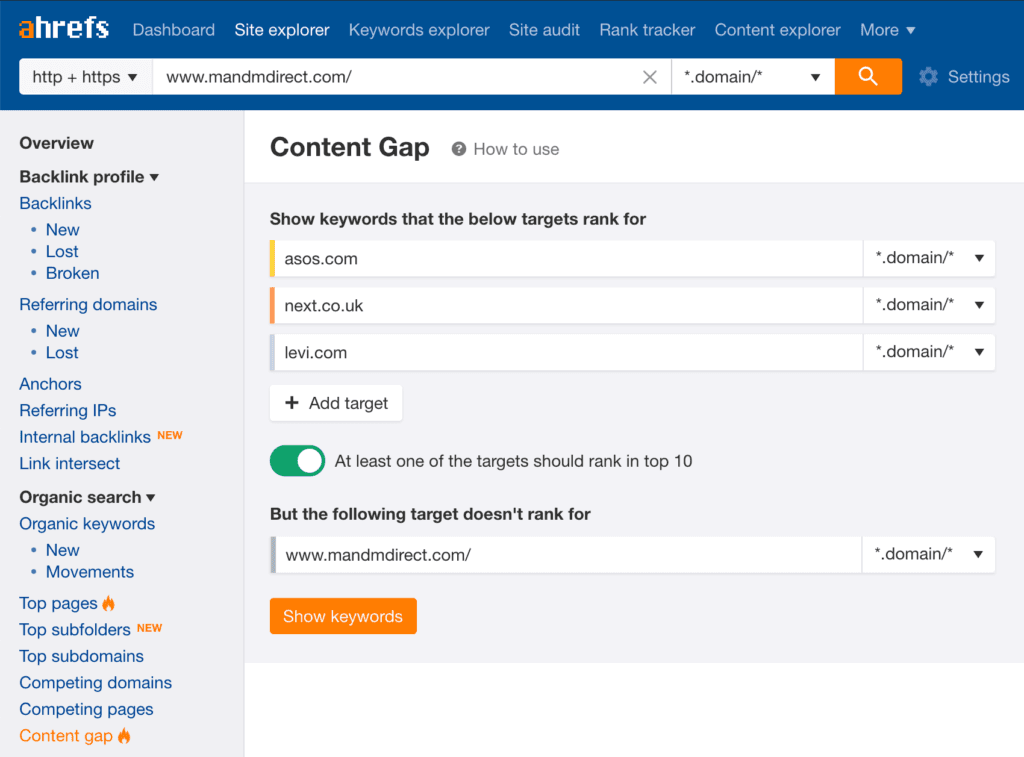Image resolution: width=1024 pixels, height=757 pixels.
Task: Open the http + https protocol dropdown
Action: [x=86, y=77]
